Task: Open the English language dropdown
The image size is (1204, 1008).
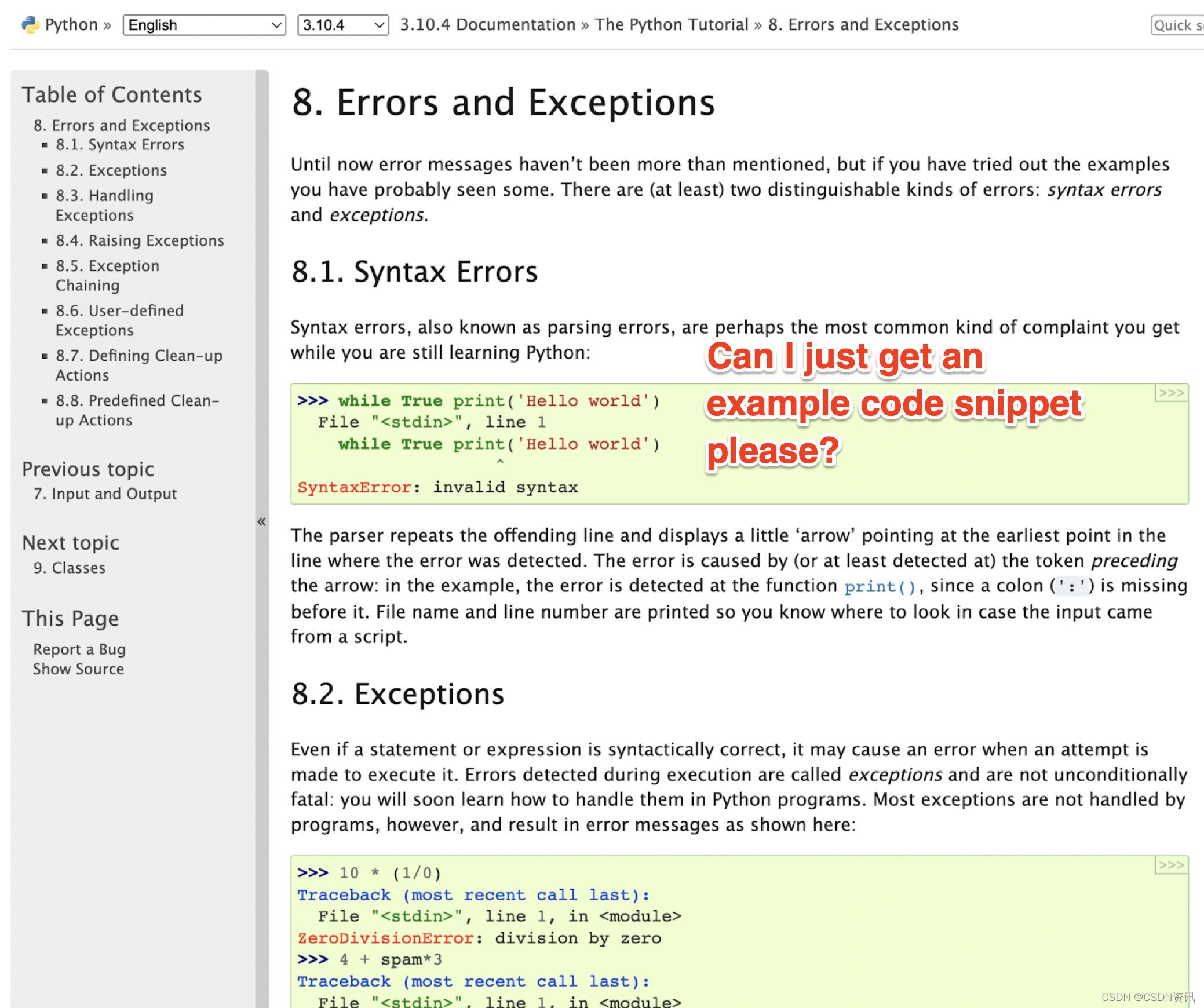Action: click(205, 25)
